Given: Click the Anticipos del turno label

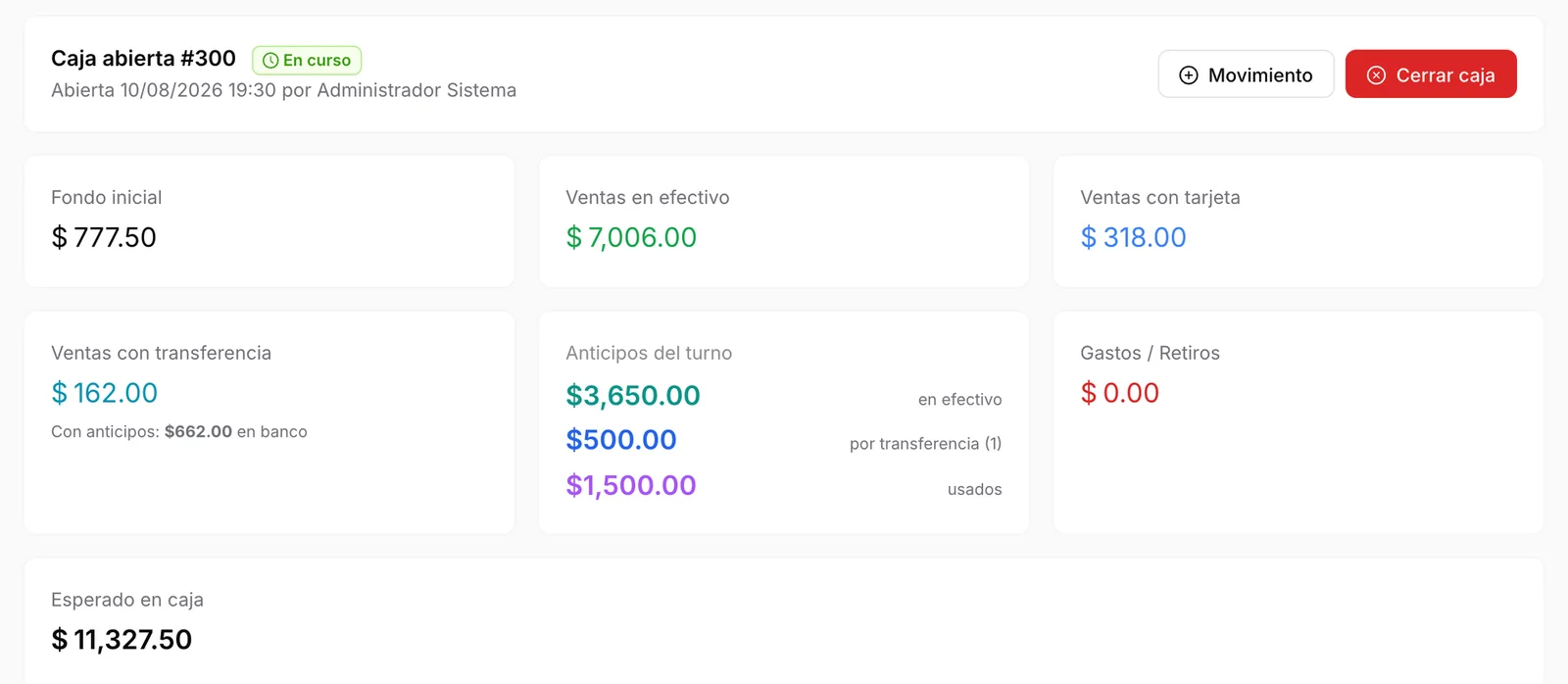Looking at the screenshot, I should [x=649, y=353].
